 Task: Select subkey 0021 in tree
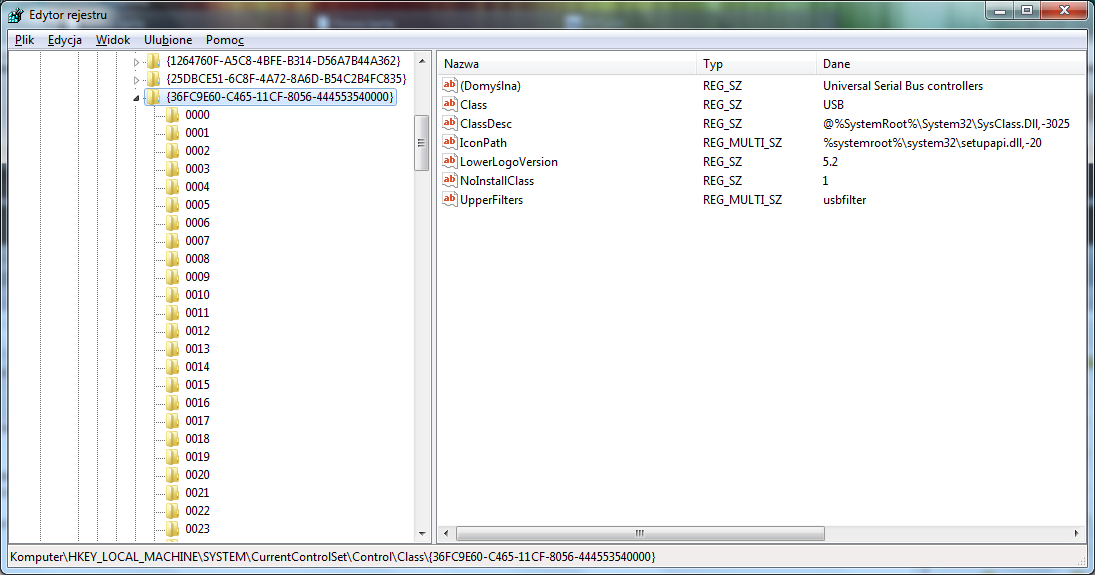[198, 493]
